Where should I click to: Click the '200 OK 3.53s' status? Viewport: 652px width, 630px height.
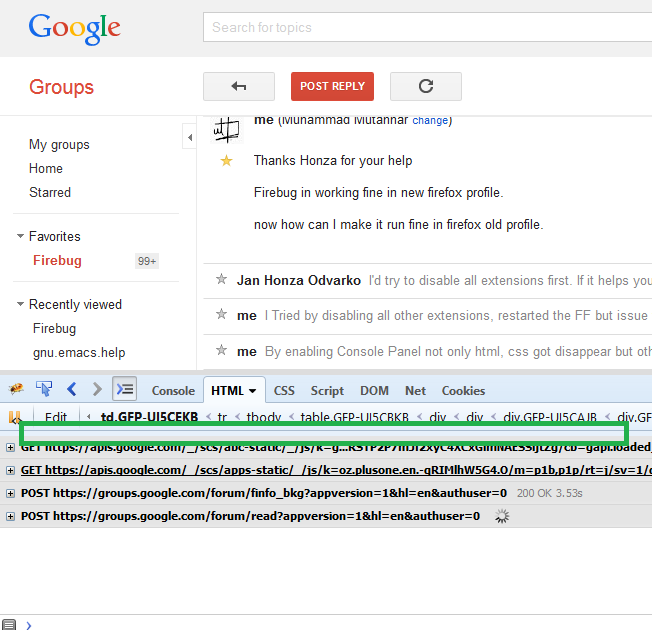pos(549,493)
